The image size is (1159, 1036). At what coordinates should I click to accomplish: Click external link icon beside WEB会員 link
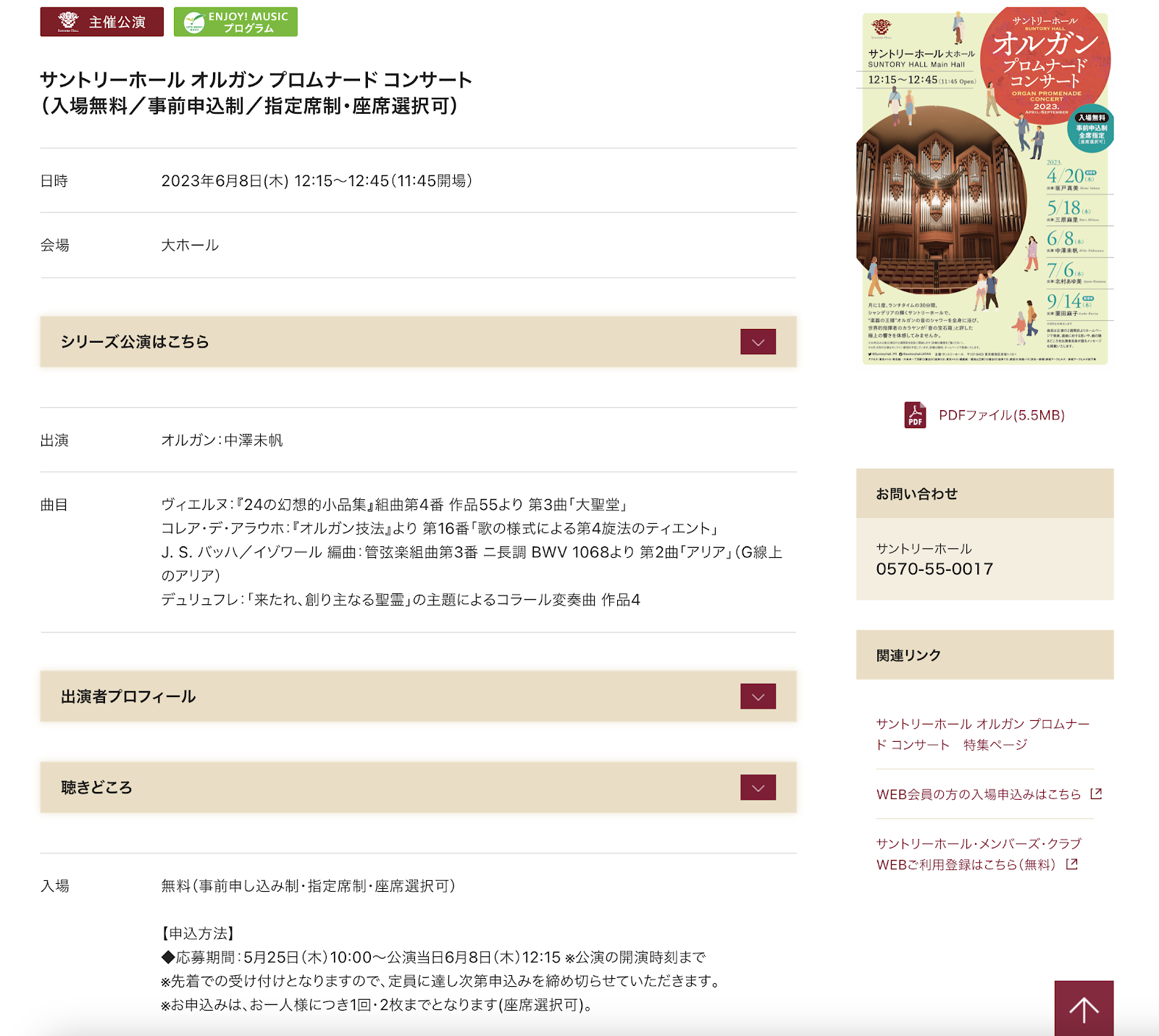click(x=1096, y=794)
